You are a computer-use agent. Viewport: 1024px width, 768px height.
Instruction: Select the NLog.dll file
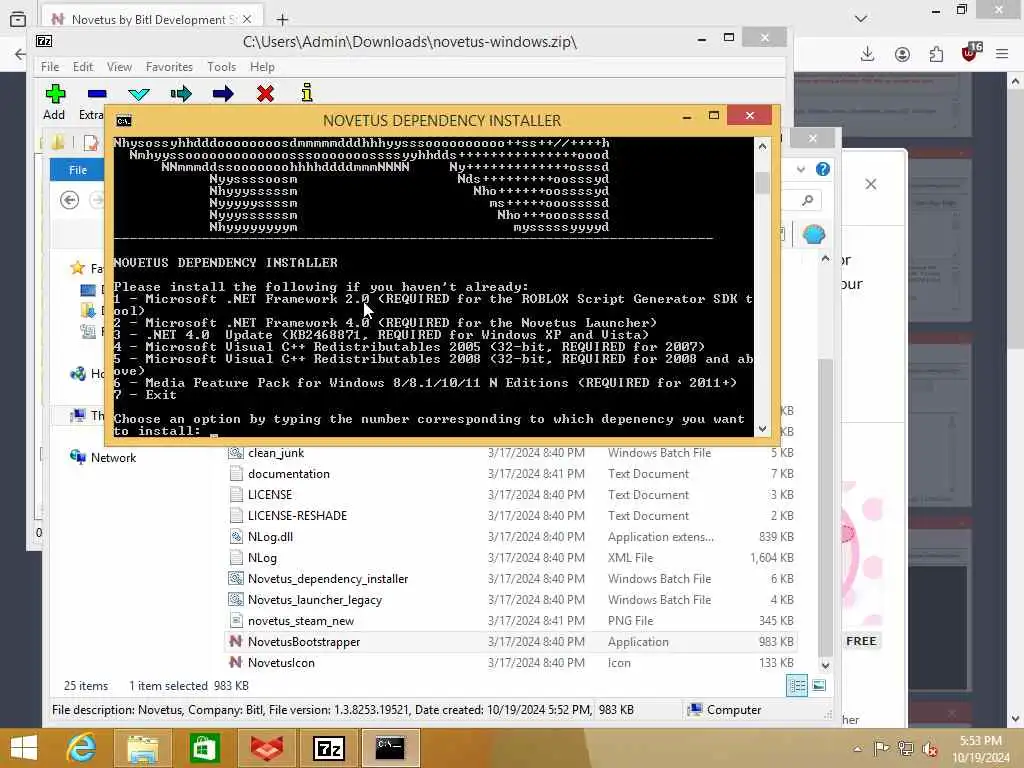pos(511,537)
